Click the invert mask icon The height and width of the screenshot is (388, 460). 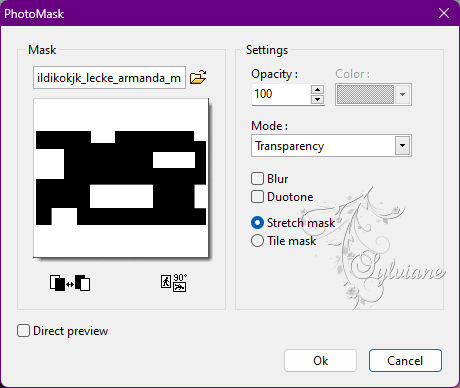[x=70, y=283]
